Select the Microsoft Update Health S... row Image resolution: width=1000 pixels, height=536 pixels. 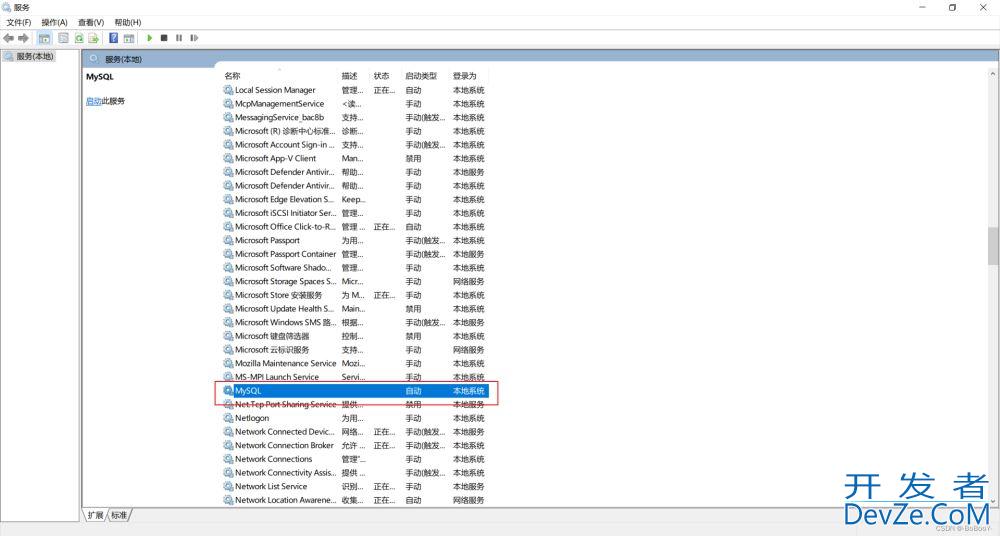(355, 309)
